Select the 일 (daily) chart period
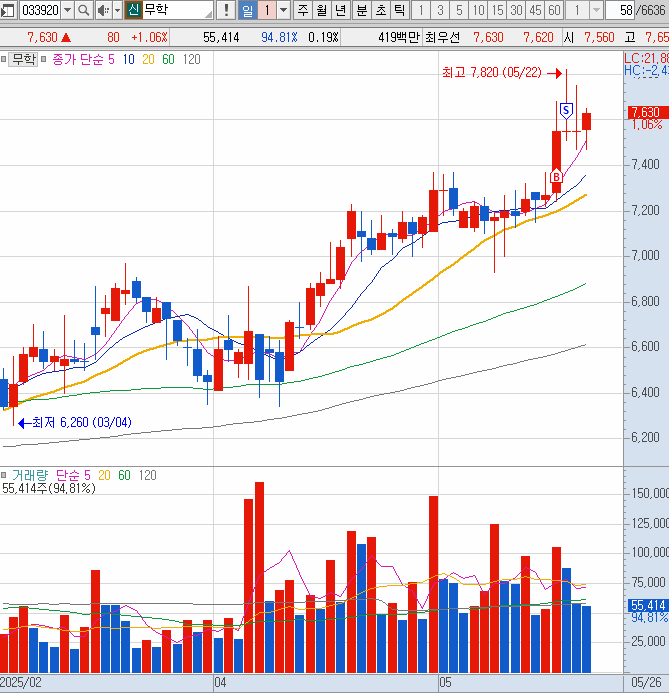669x693 pixels. (247, 10)
